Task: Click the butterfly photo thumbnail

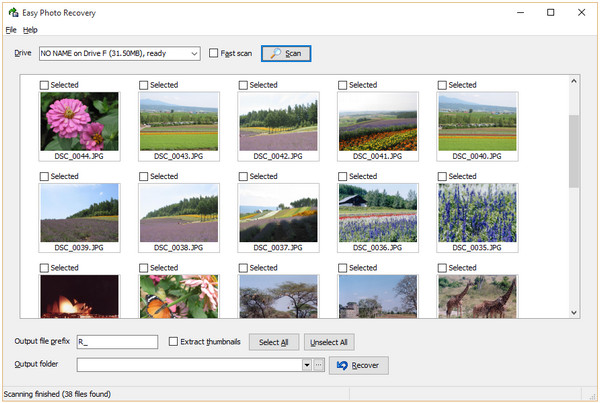Action: tap(179, 296)
